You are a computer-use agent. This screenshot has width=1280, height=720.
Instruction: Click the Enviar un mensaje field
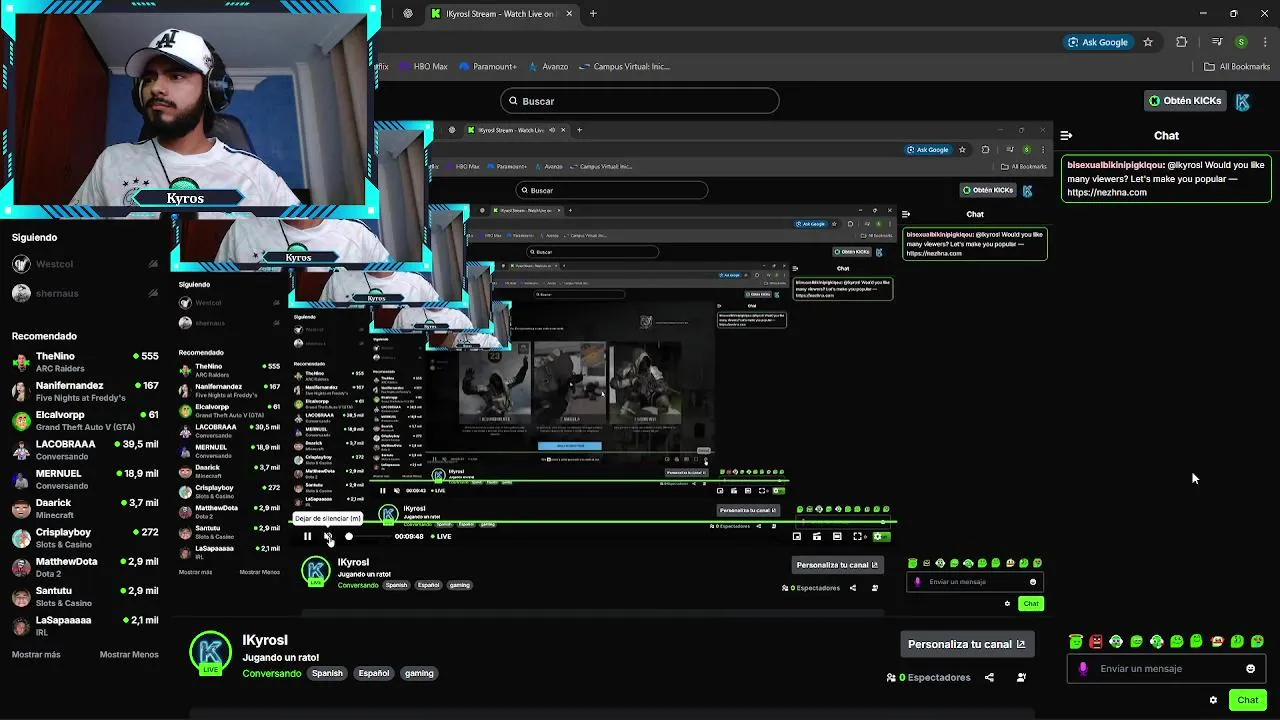click(1166, 669)
